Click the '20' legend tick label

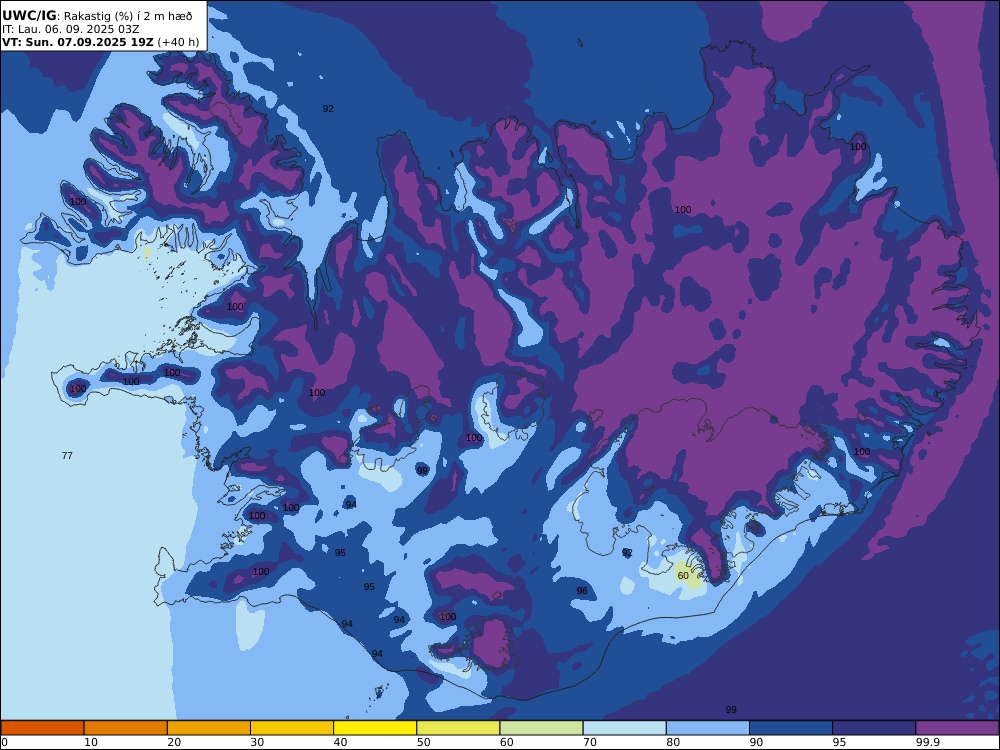click(x=174, y=742)
